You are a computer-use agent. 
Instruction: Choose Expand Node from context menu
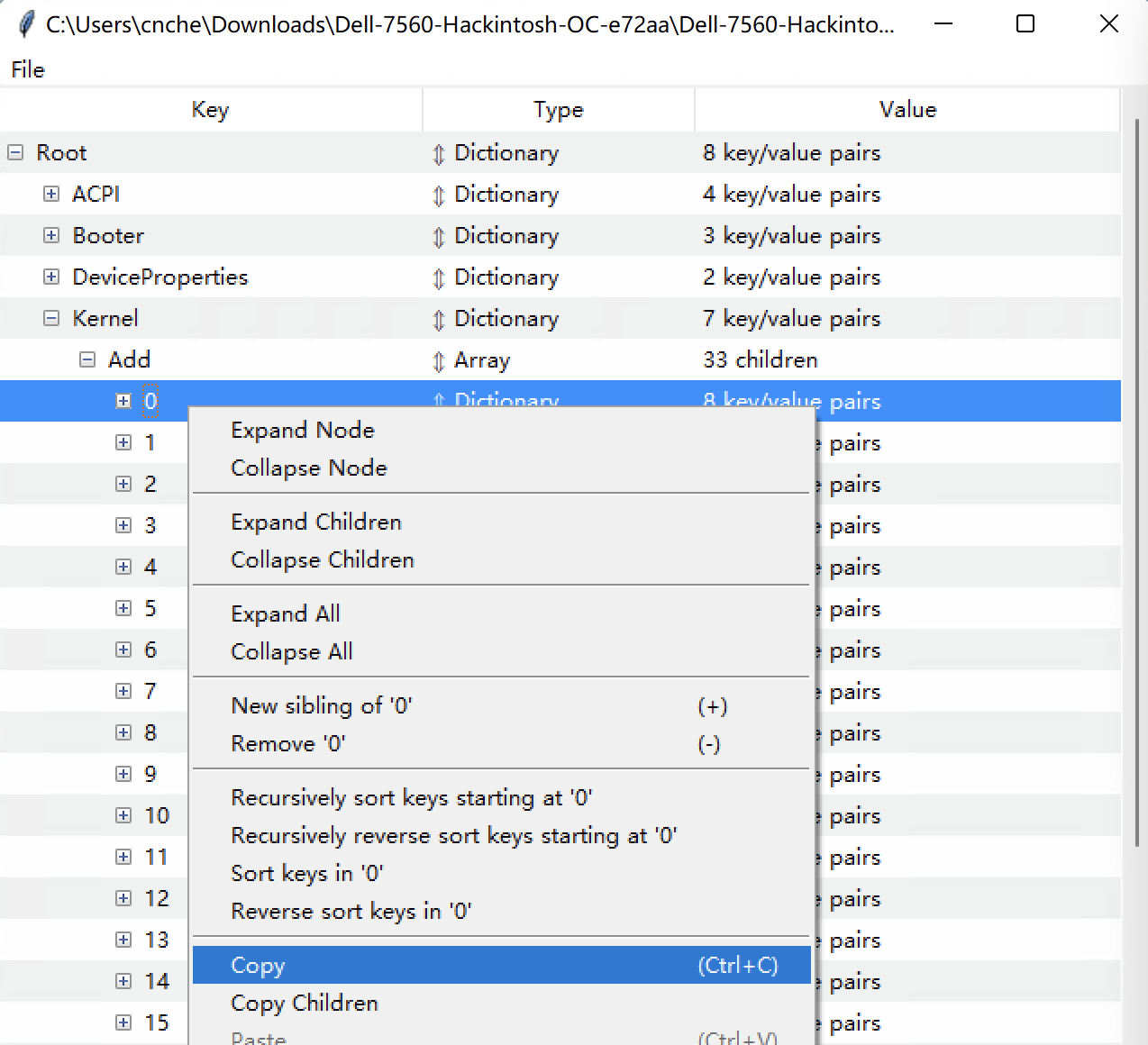click(501, 430)
